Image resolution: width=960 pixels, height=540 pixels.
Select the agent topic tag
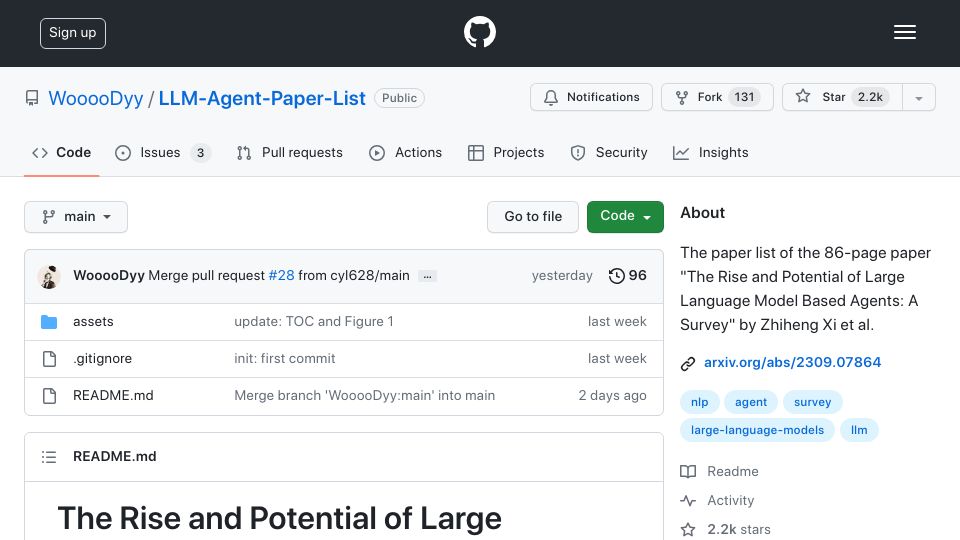click(x=751, y=402)
